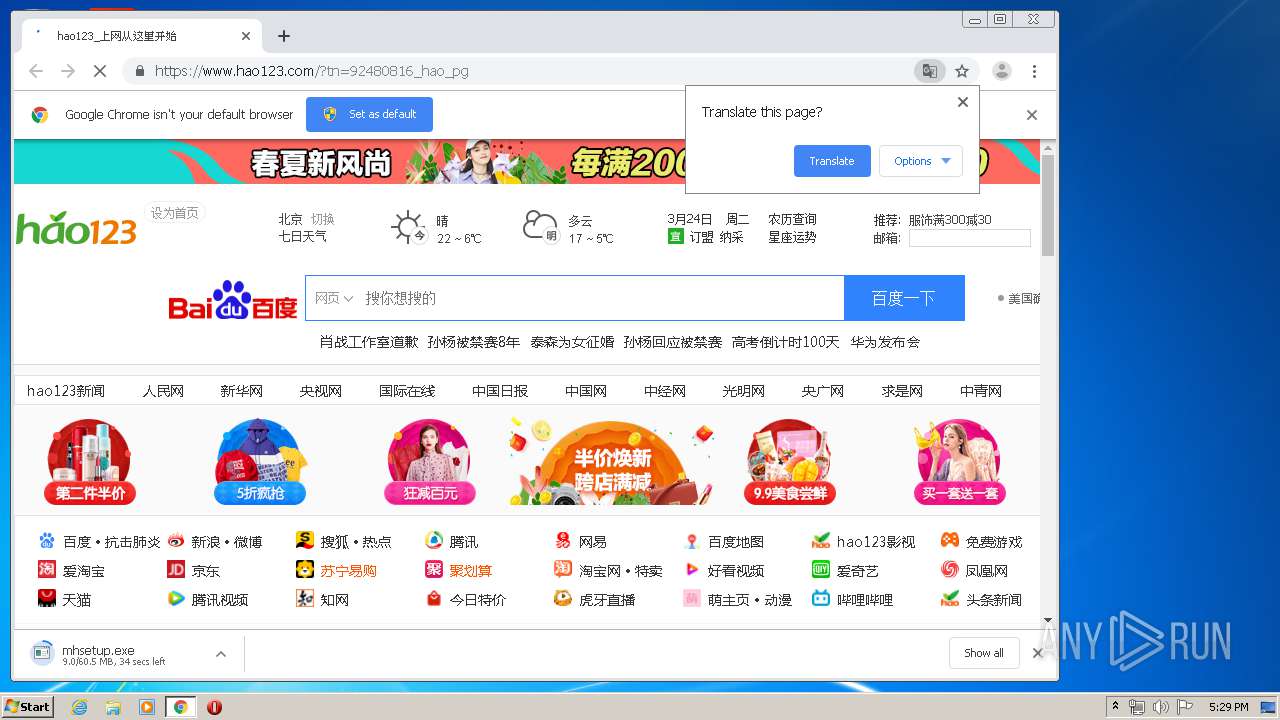This screenshot has width=1280, height=720.
Task: Open the 天猫 site icon
Action: (x=47, y=599)
